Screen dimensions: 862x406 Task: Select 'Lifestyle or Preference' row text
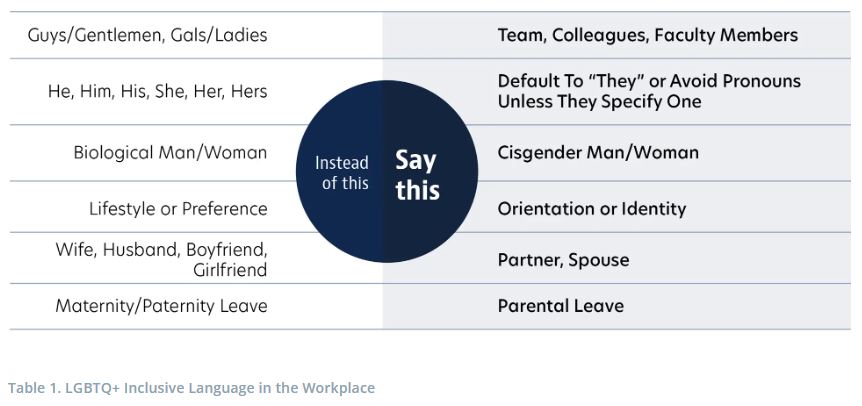click(x=178, y=209)
